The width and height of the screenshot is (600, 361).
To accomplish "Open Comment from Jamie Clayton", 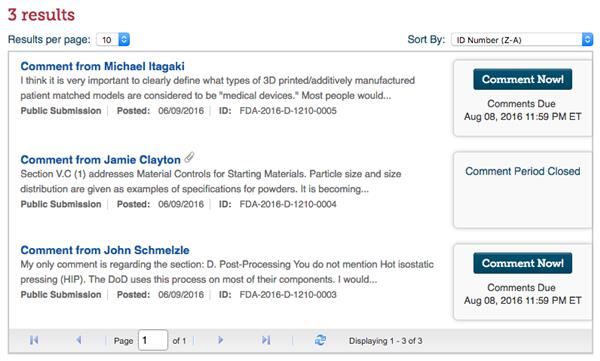I will tap(101, 160).
